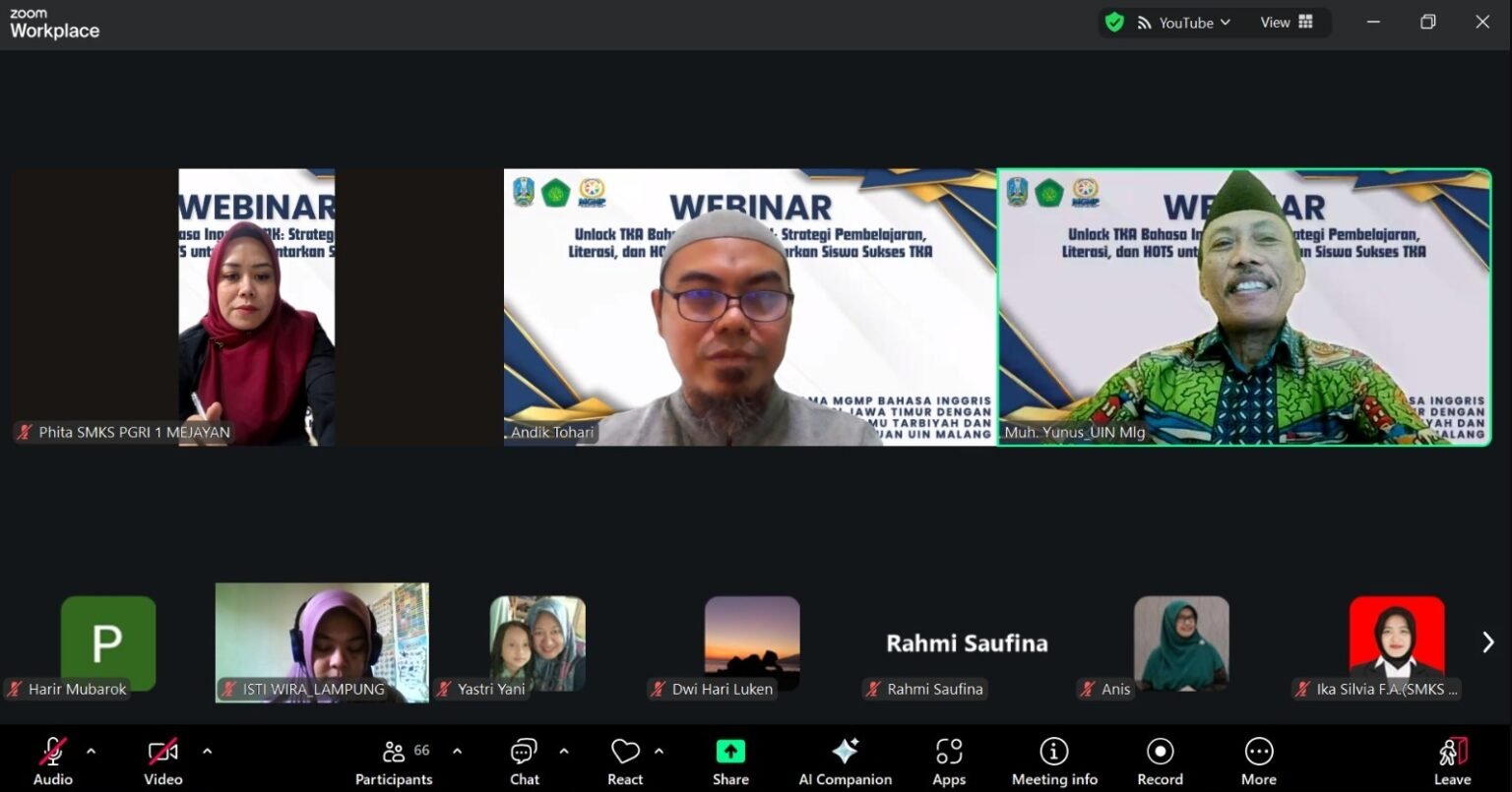Unmute microphone with the Audio button
Viewport: 1512px width, 792px height.
[x=53, y=761]
